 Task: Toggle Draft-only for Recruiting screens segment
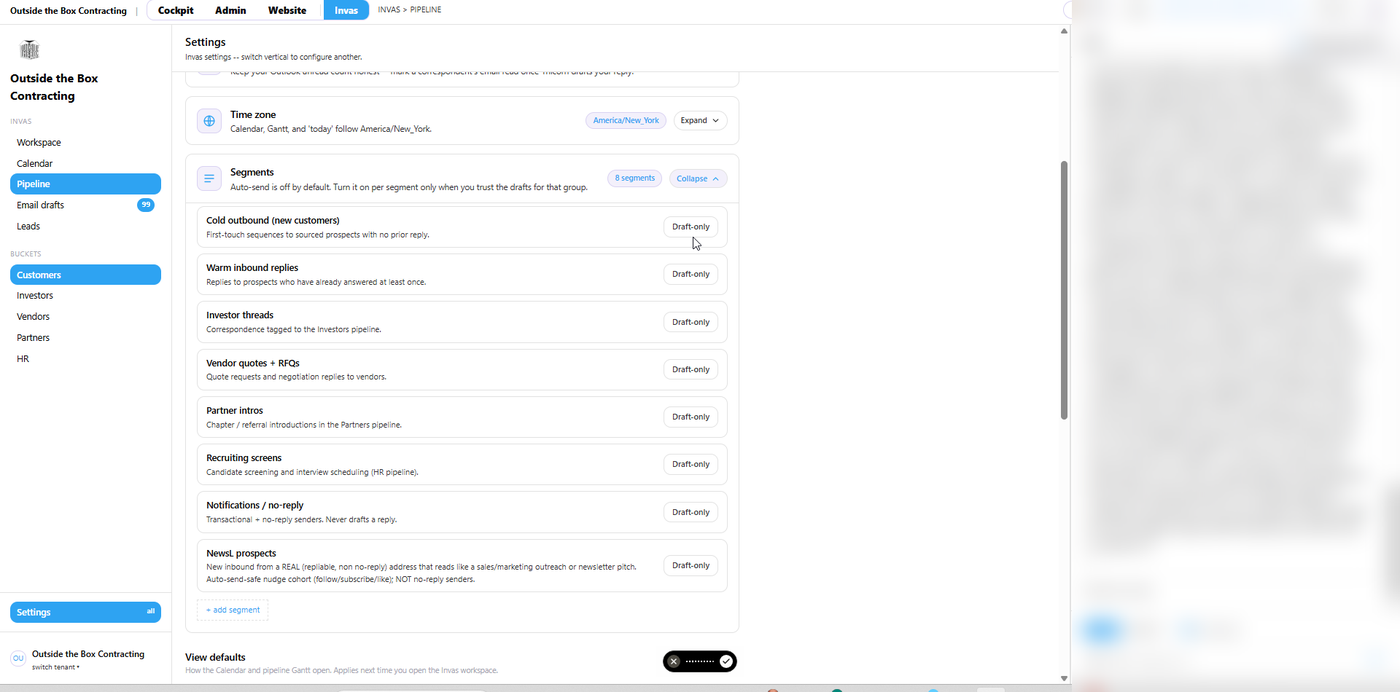pos(691,464)
